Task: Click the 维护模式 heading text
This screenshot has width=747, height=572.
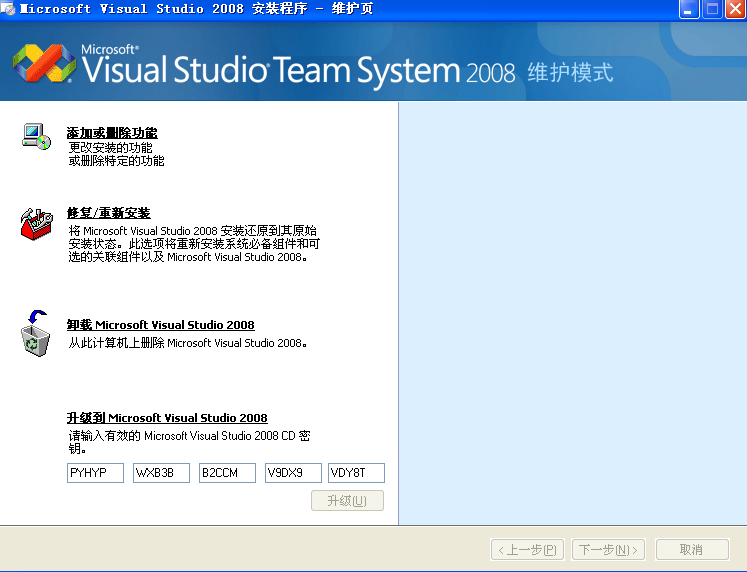Action: [570, 73]
